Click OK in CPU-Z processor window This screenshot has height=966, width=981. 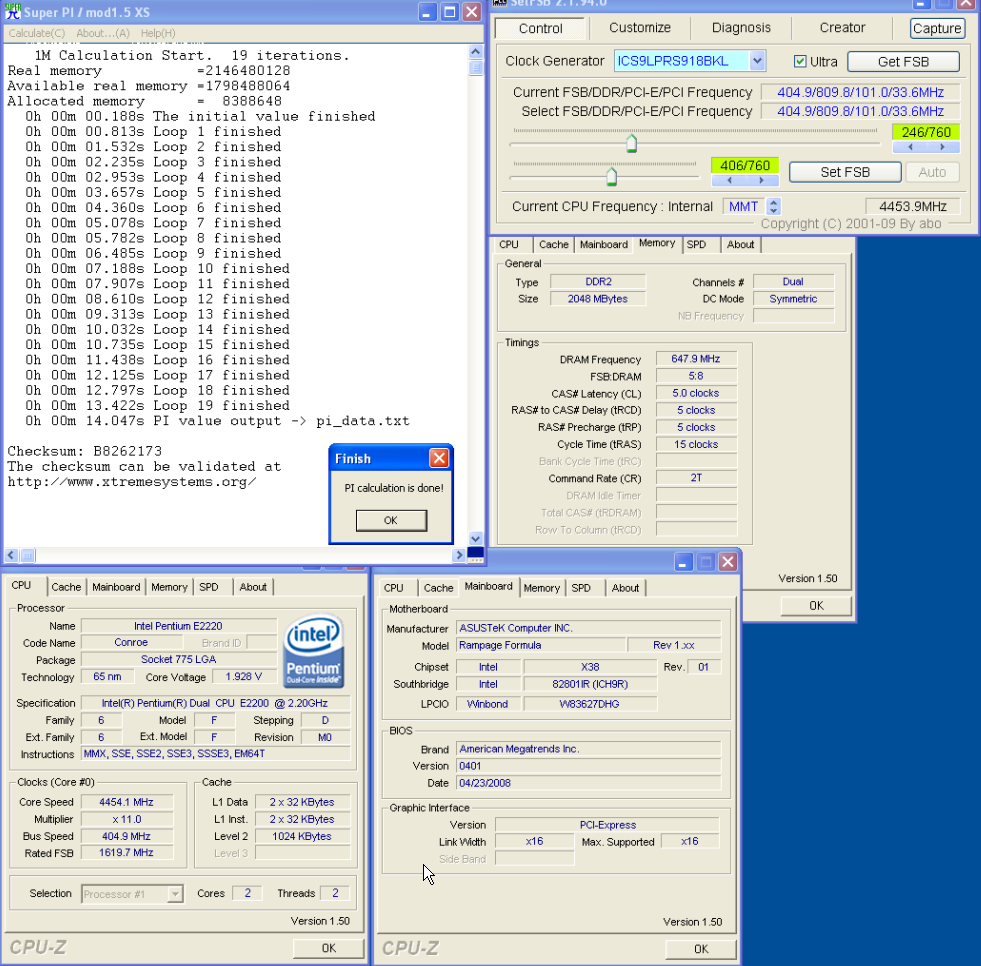click(328, 948)
